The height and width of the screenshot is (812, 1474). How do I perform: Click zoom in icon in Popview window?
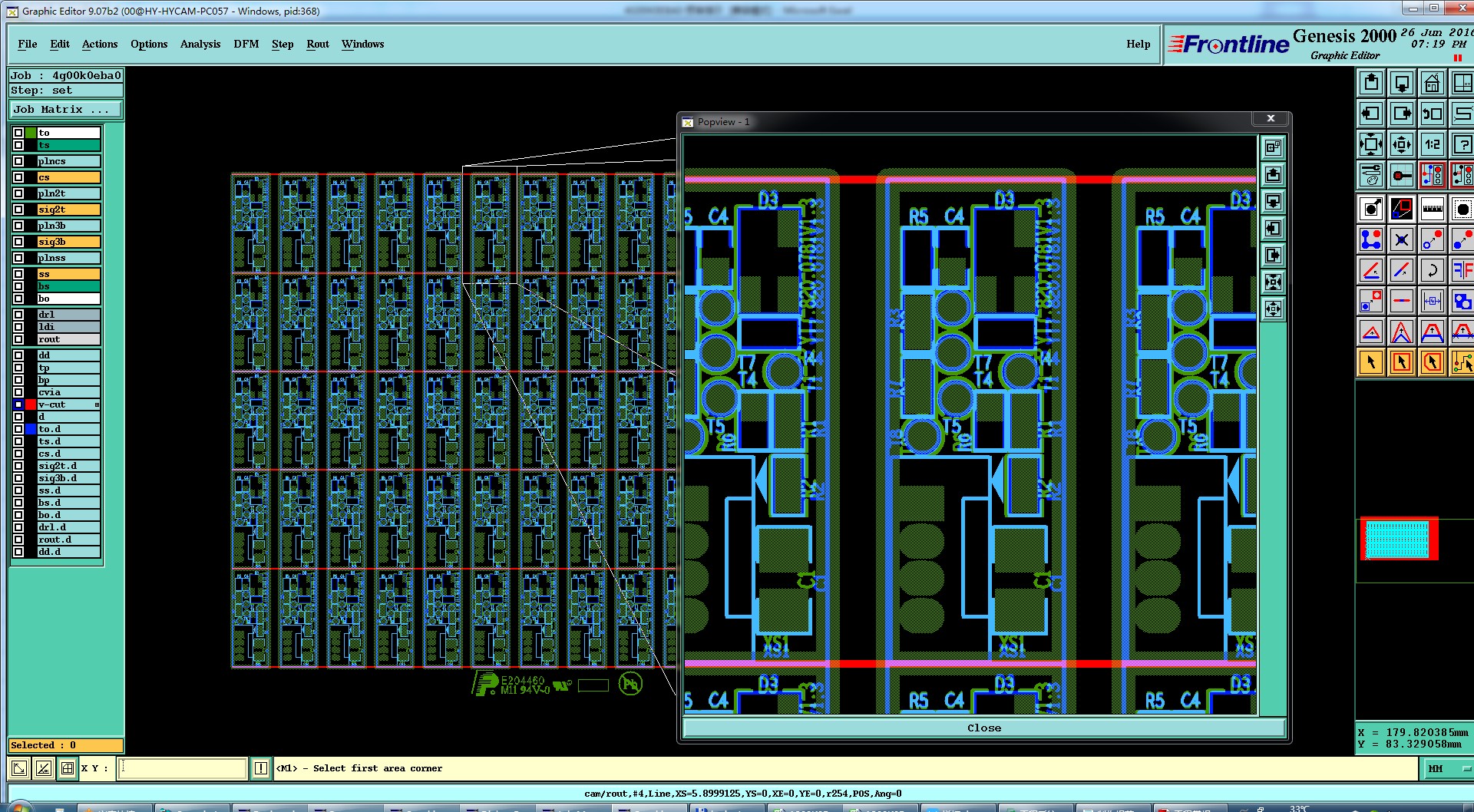pyautogui.click(x=1274, y=282)
